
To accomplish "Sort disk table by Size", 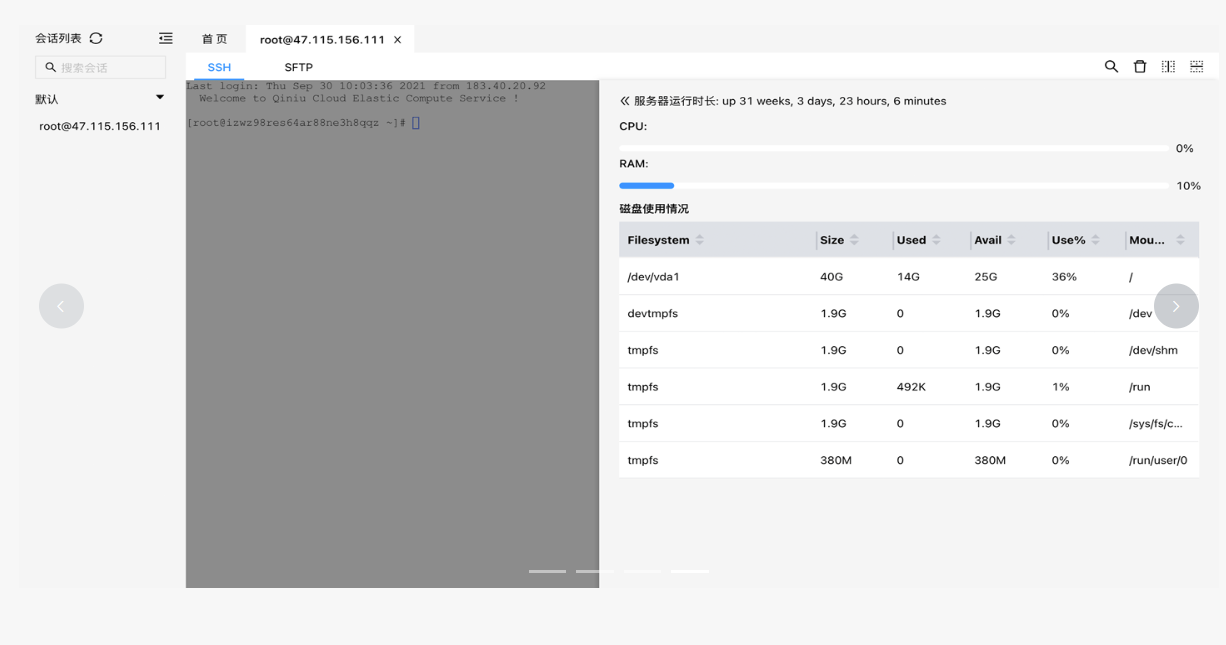I will [x=855, y=240].
